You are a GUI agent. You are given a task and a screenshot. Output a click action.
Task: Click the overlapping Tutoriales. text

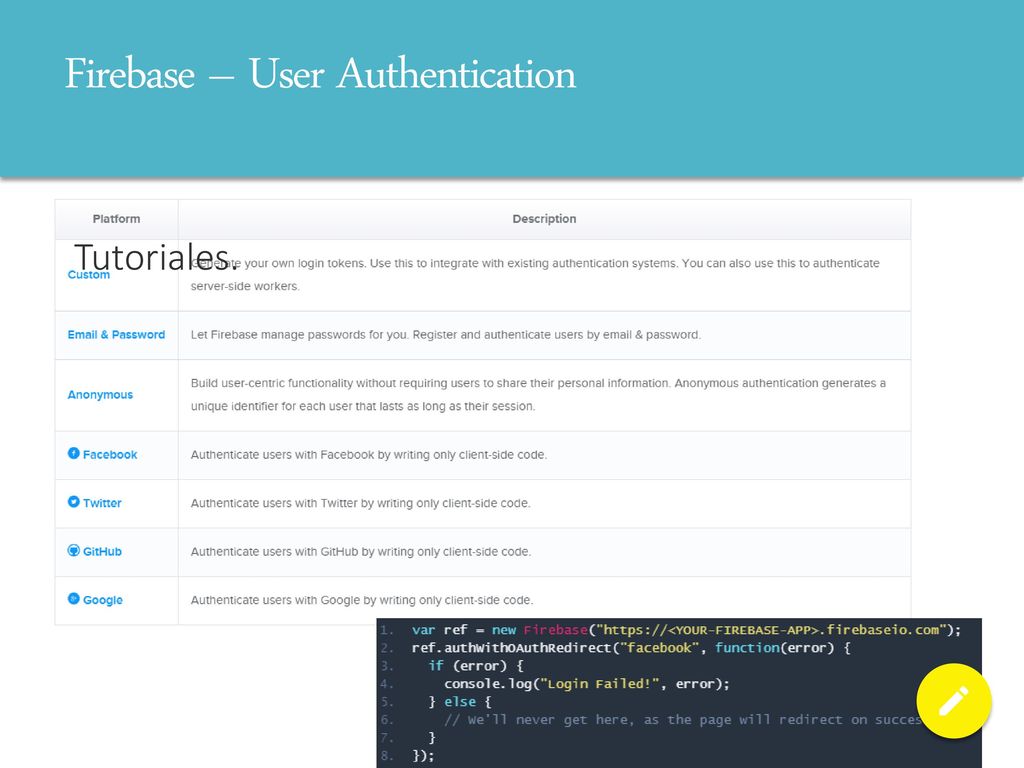(155, 257)
